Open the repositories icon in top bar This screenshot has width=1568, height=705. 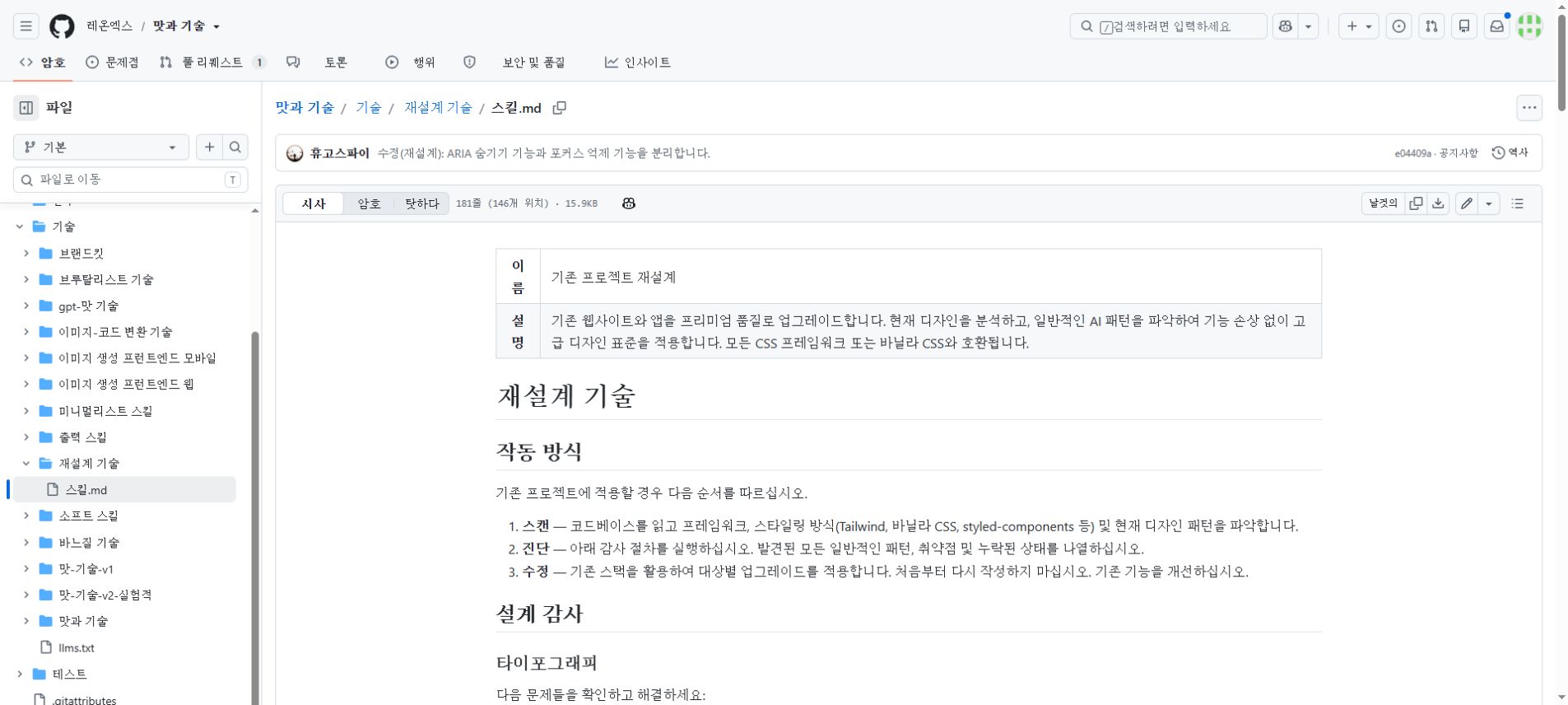(x=1464, y=26)
